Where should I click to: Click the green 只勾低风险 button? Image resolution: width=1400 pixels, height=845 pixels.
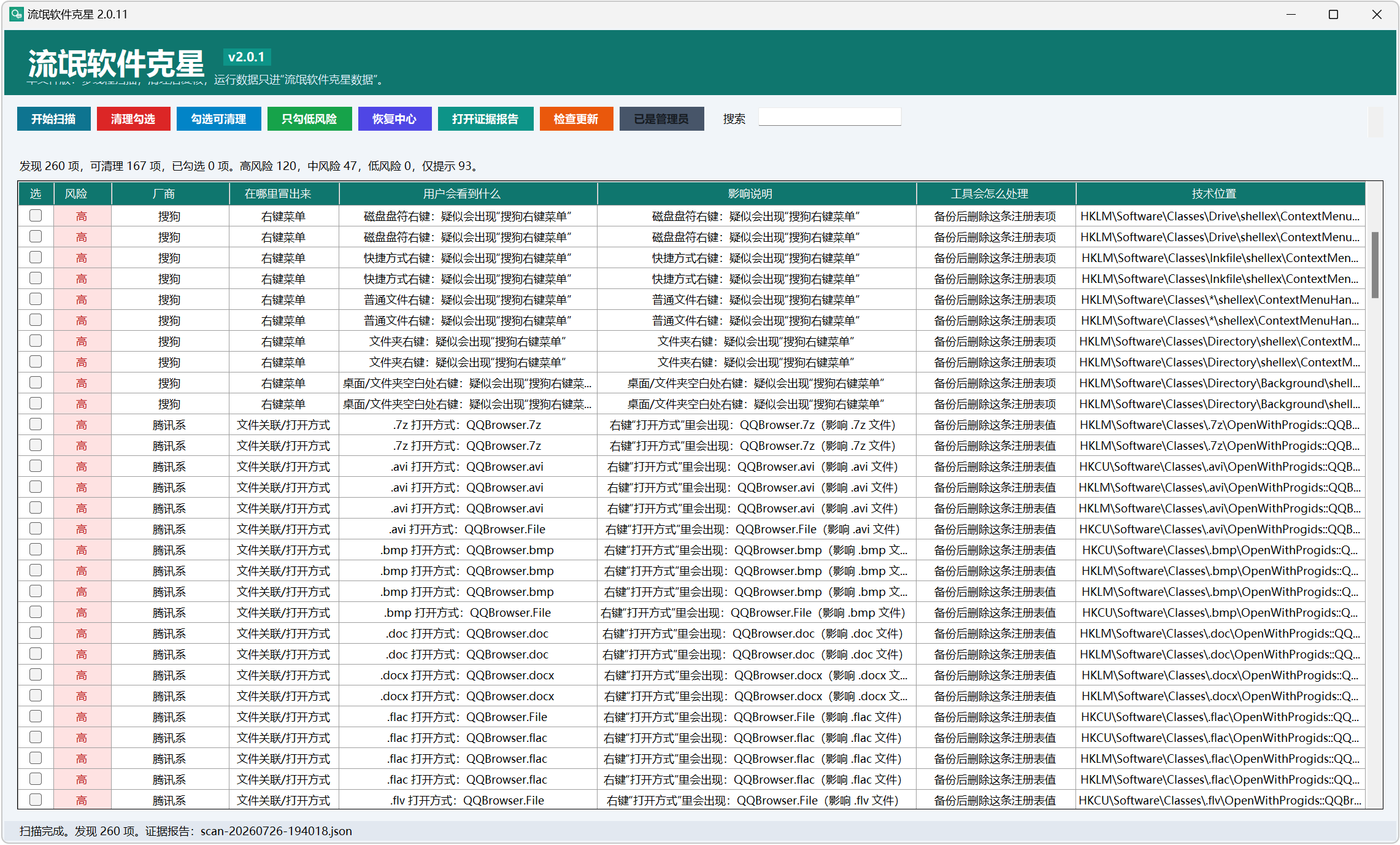tap(309, 119)
